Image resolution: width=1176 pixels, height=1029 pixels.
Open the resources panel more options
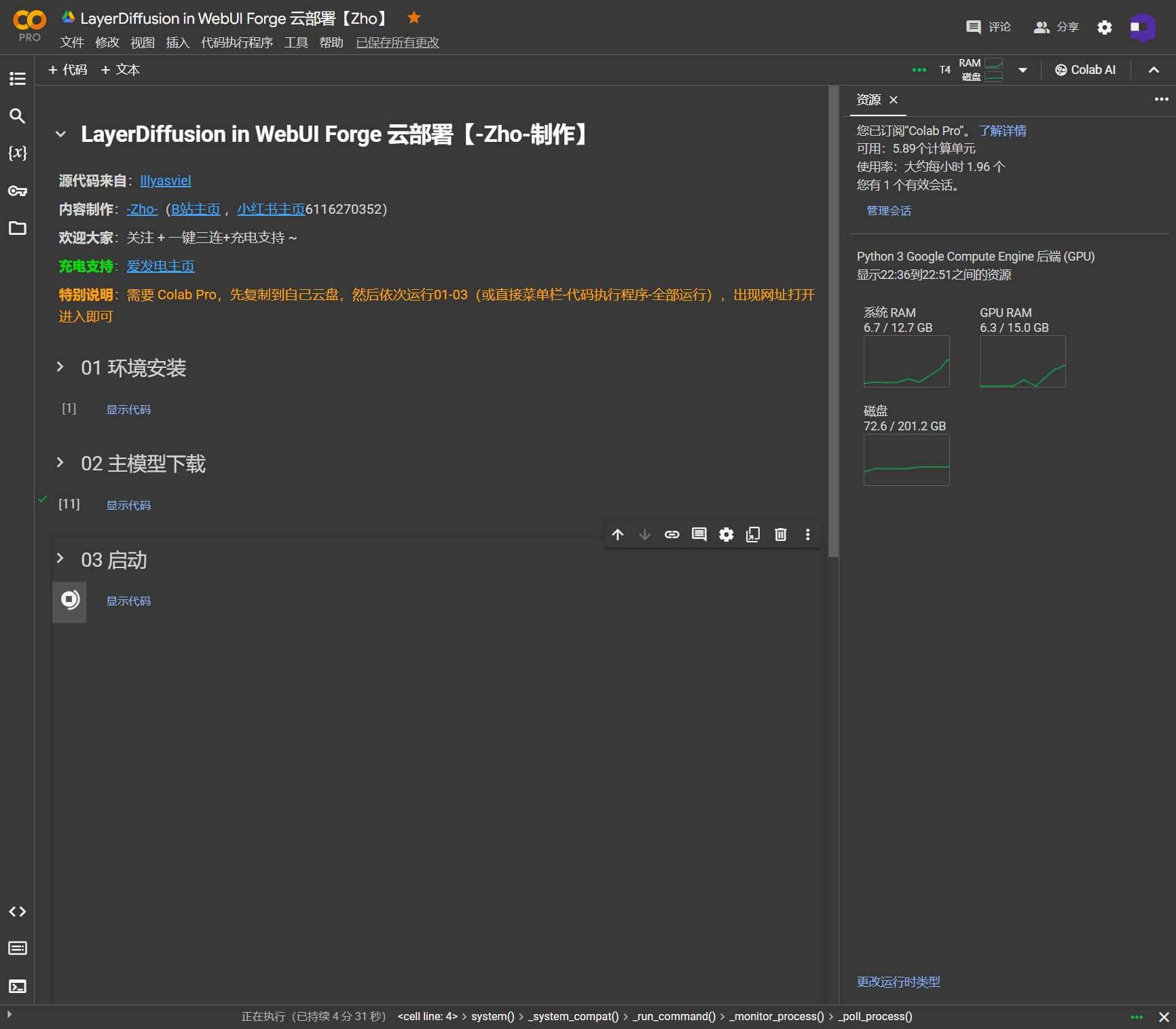pos(1162,99)
